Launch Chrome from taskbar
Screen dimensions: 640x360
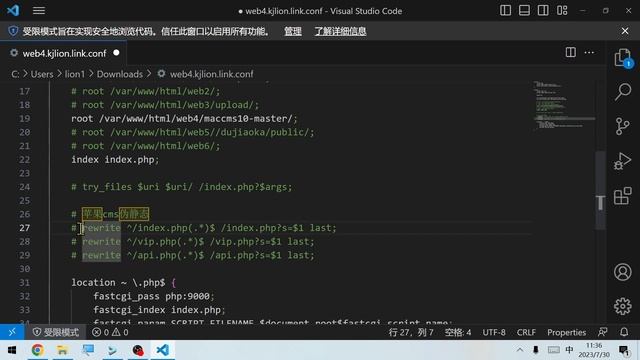(x=37, y=350)
